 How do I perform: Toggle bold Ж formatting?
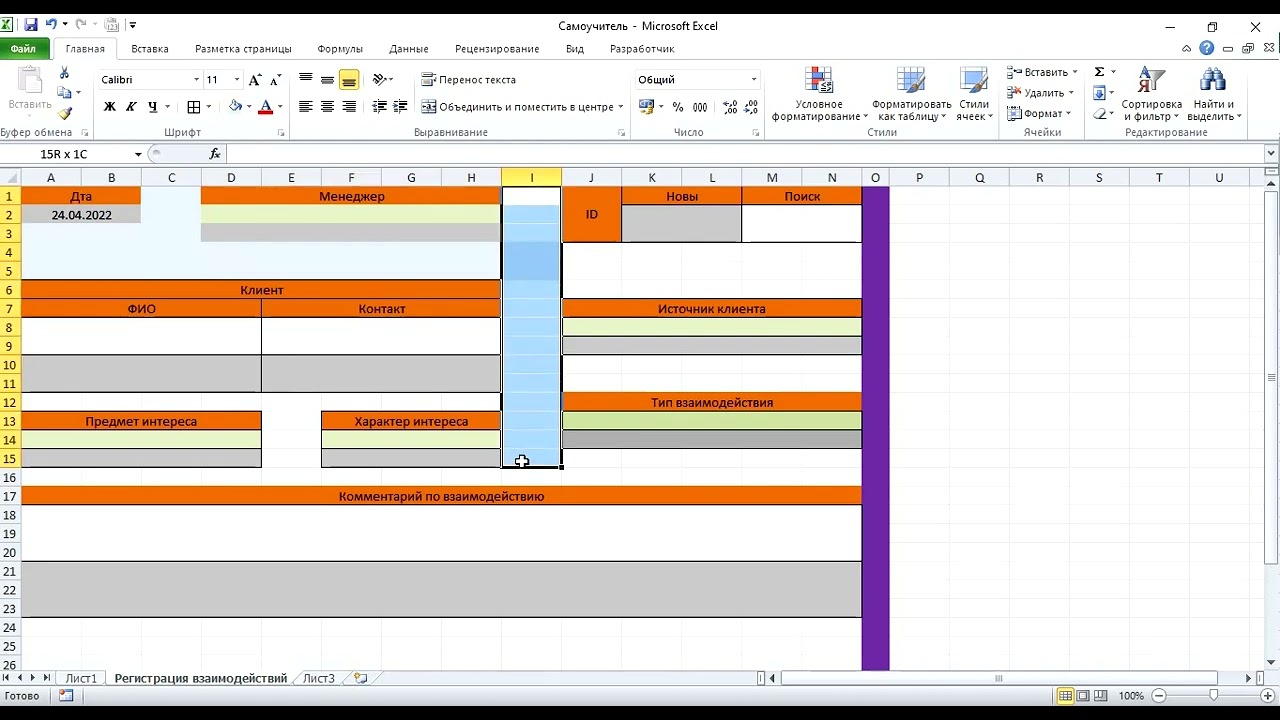109,107
